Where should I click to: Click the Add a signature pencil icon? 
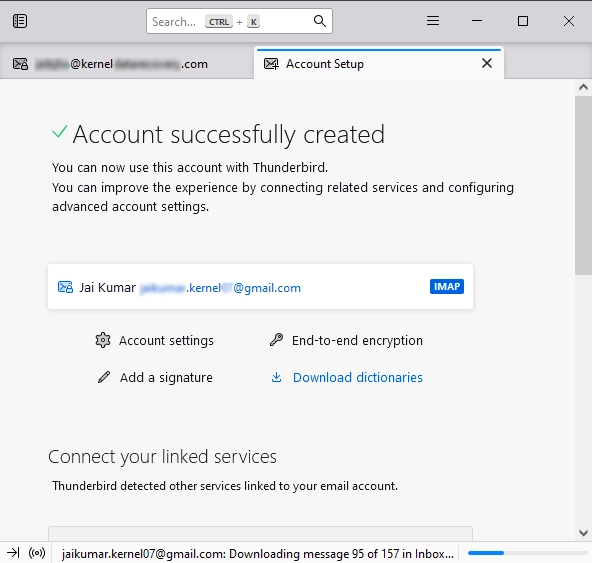click(x=104, y=377)
